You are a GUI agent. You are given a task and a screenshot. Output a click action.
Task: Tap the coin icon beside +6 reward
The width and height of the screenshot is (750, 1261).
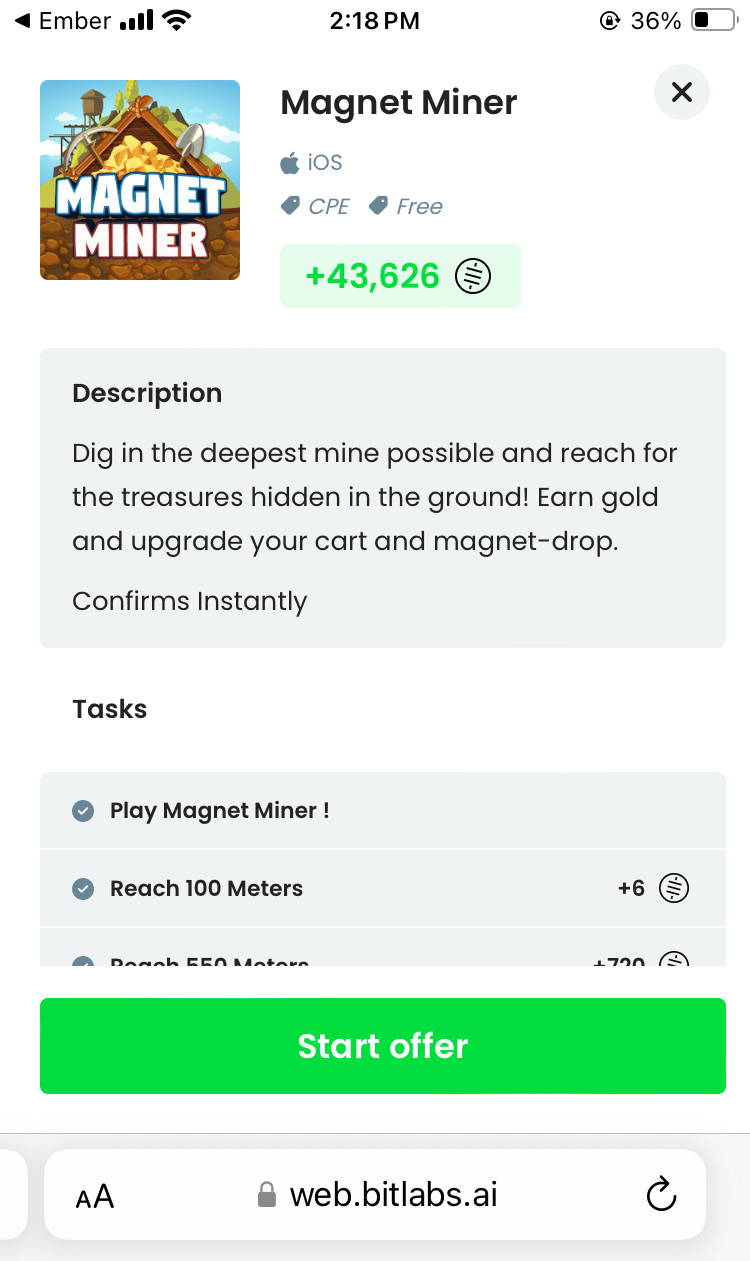(674, 888)
